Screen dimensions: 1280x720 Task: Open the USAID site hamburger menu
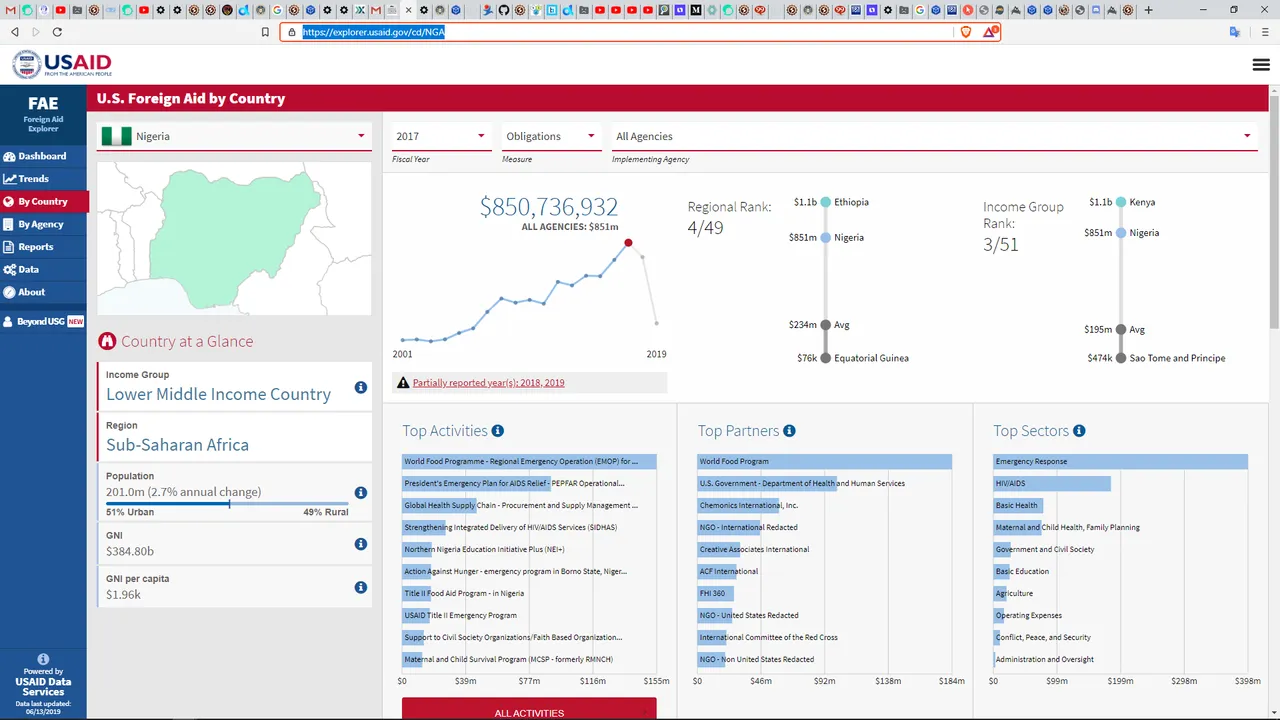tap(1260, 65)
